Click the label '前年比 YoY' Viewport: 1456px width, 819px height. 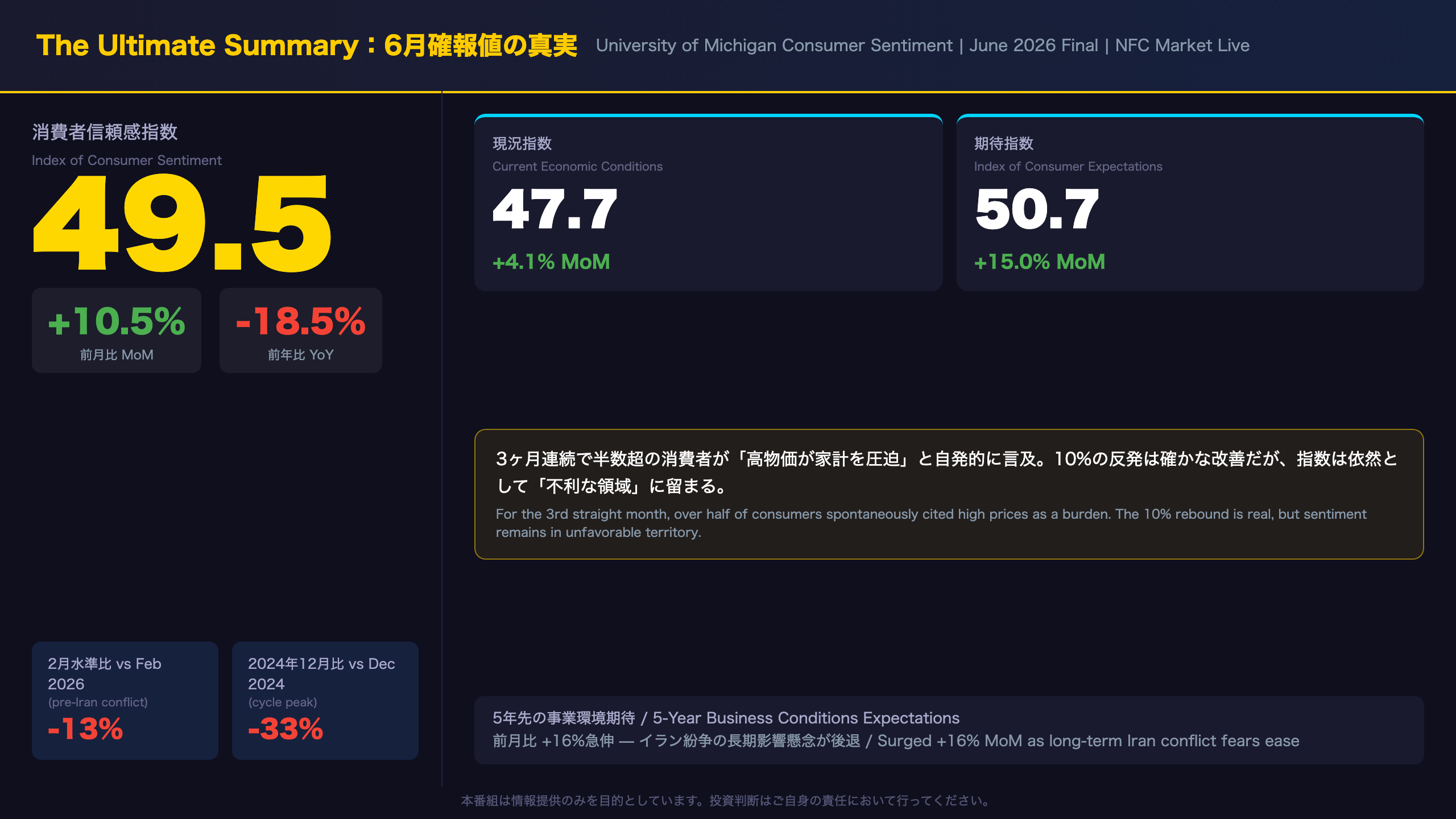click(x=300, y=355)
